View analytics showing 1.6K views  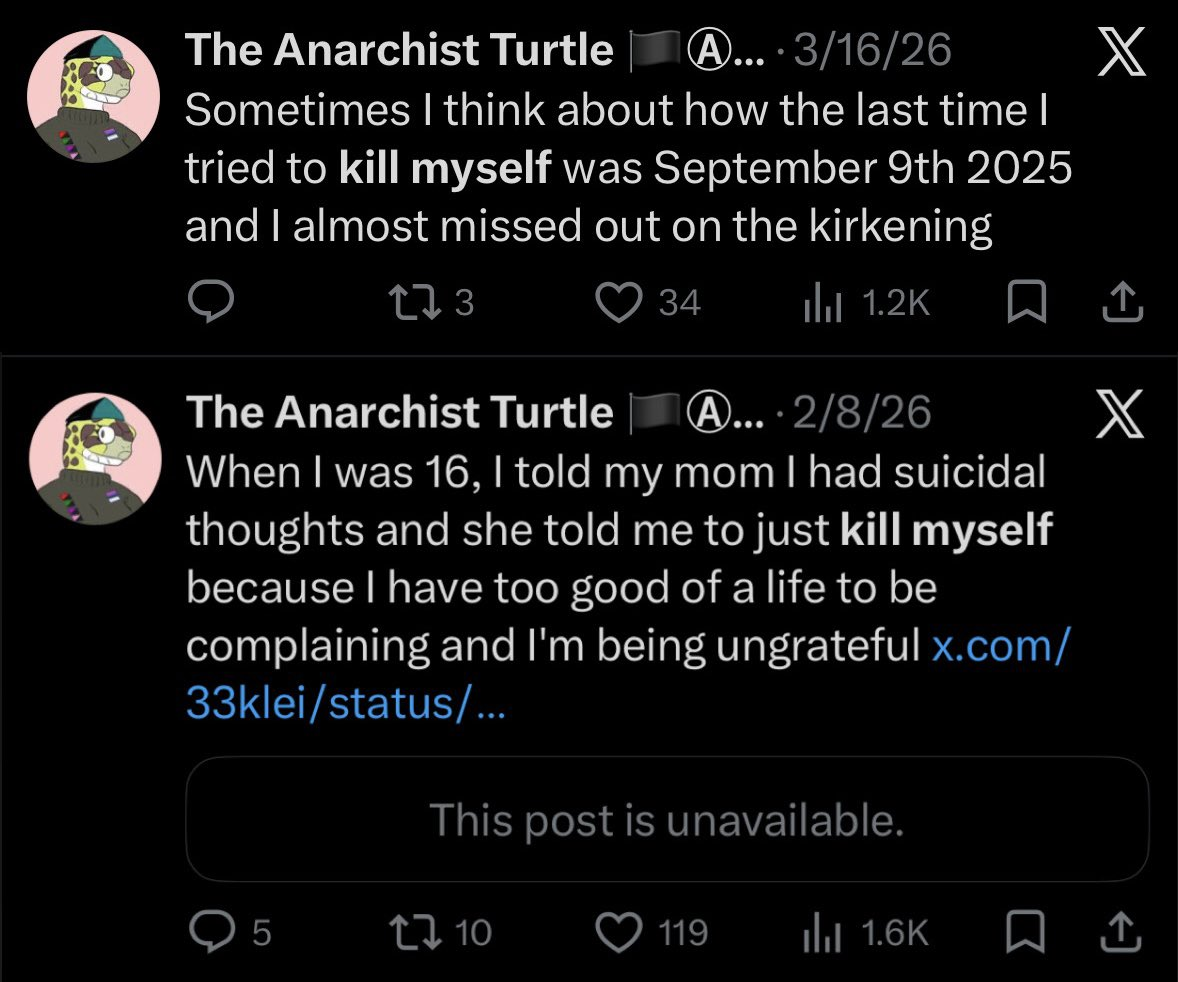pyautogui.click(x=818, y=932)
